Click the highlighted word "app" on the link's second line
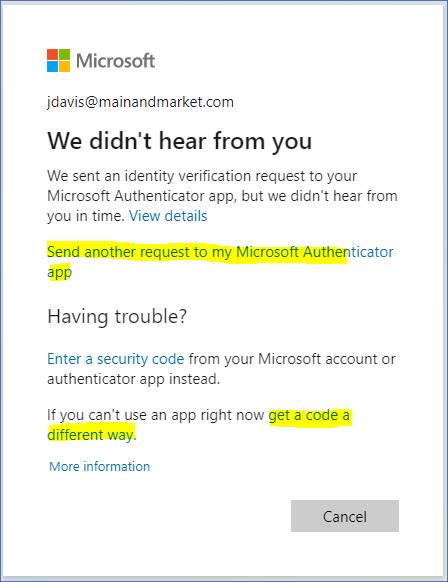Viewport: 448px width, 582px height. tap(59, 272)
